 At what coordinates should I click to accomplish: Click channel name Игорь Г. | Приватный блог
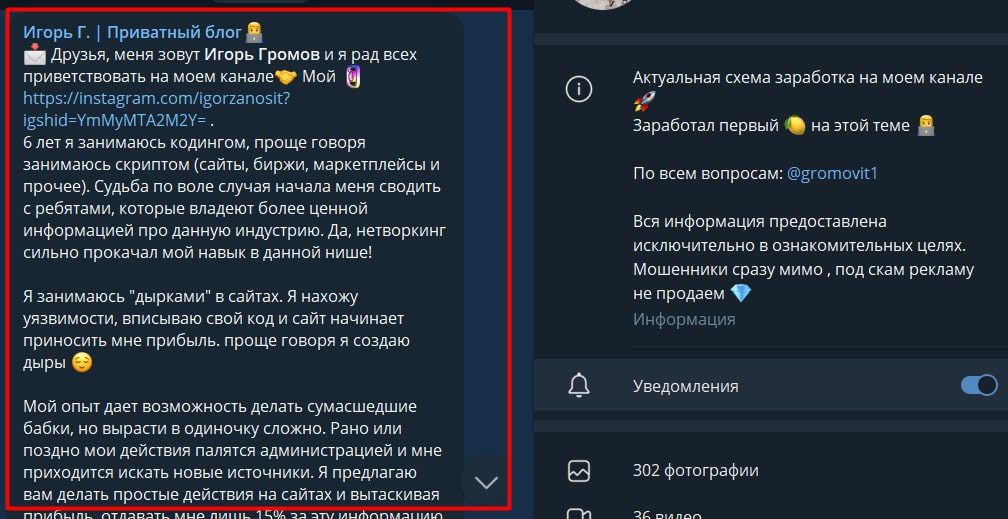[x=132, y=32]
